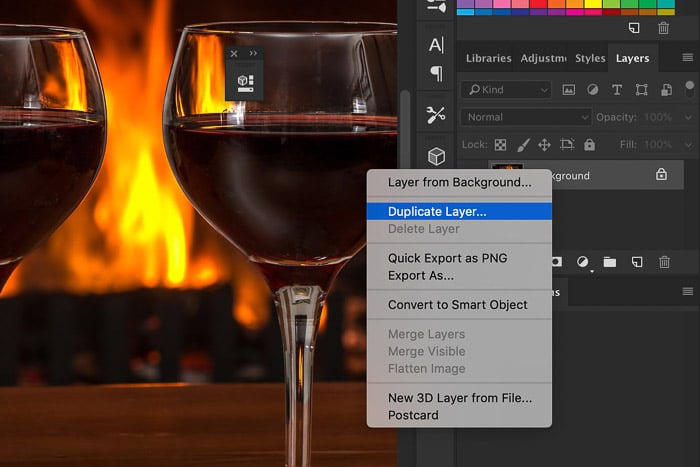The height and width of the screenshot is (467, 700).
Task: Pick the bright yellow color swatch
Action: point(593,4)
